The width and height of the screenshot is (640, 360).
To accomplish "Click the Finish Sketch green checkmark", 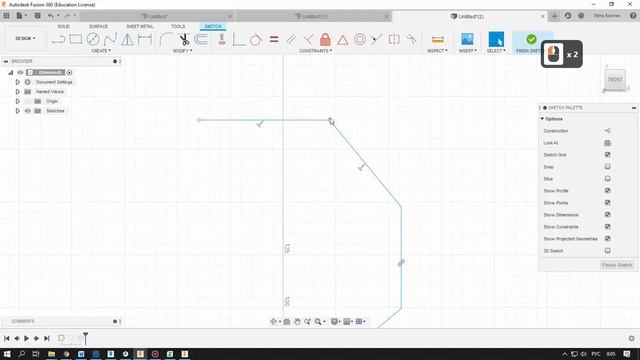I will [x=531, y=40].
